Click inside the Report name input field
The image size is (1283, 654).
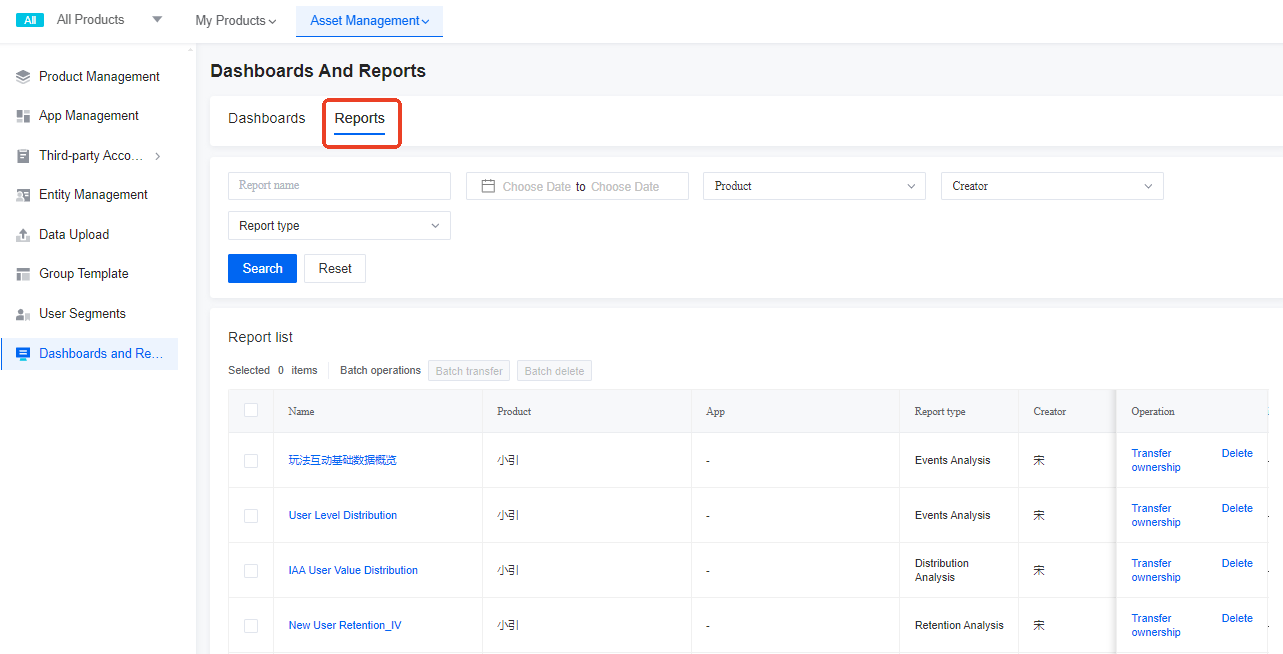coord(338,185)
